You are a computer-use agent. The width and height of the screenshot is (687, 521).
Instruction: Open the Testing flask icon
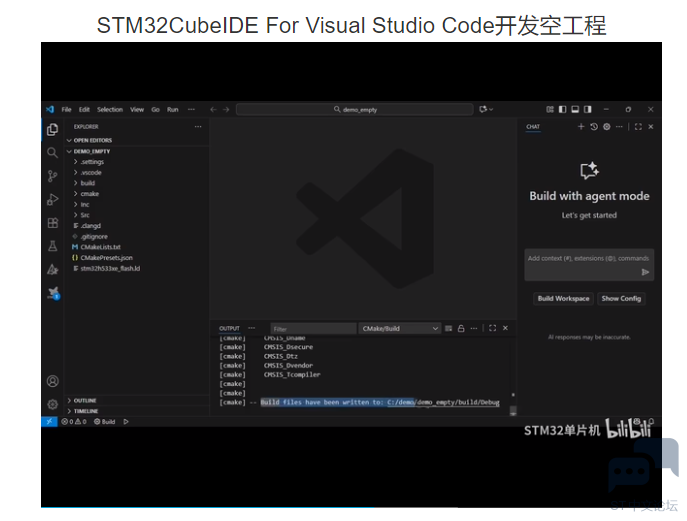[x=52, y=245]
